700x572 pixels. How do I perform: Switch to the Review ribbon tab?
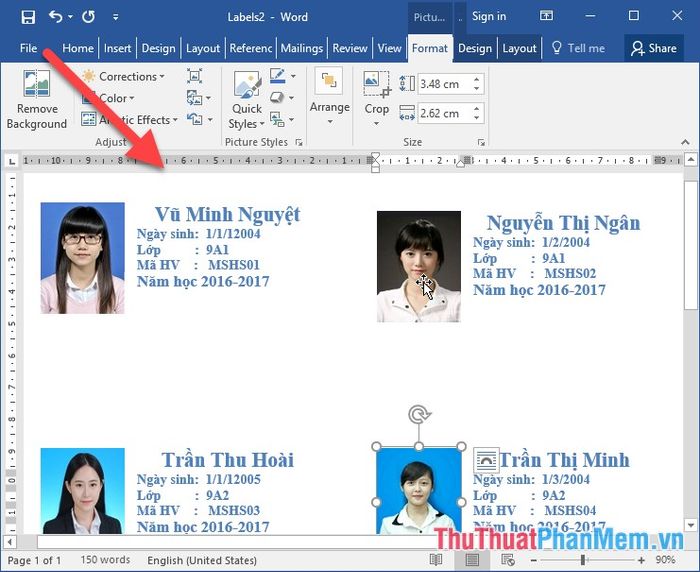[x=350, y=48]
